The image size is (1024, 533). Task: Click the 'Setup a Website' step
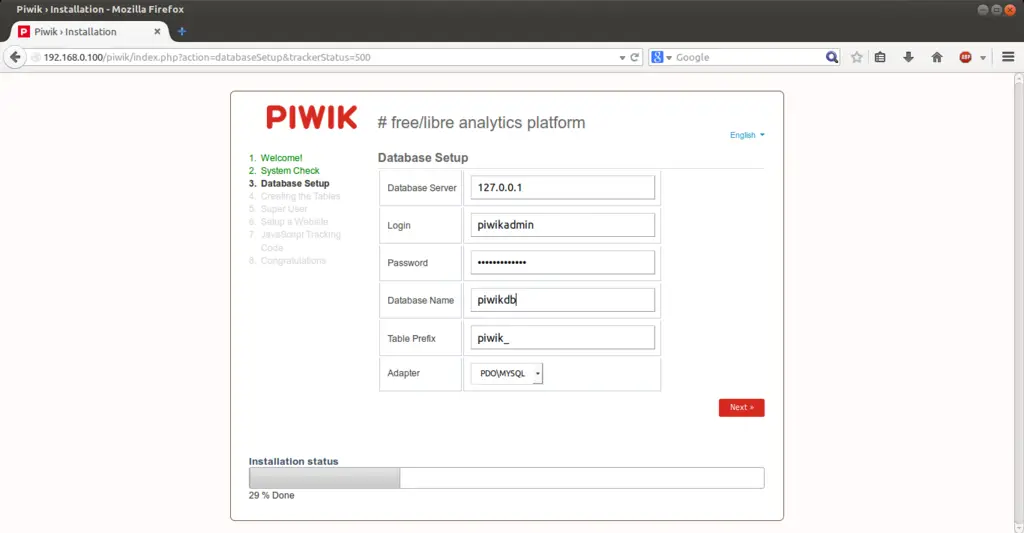(294, 221)
